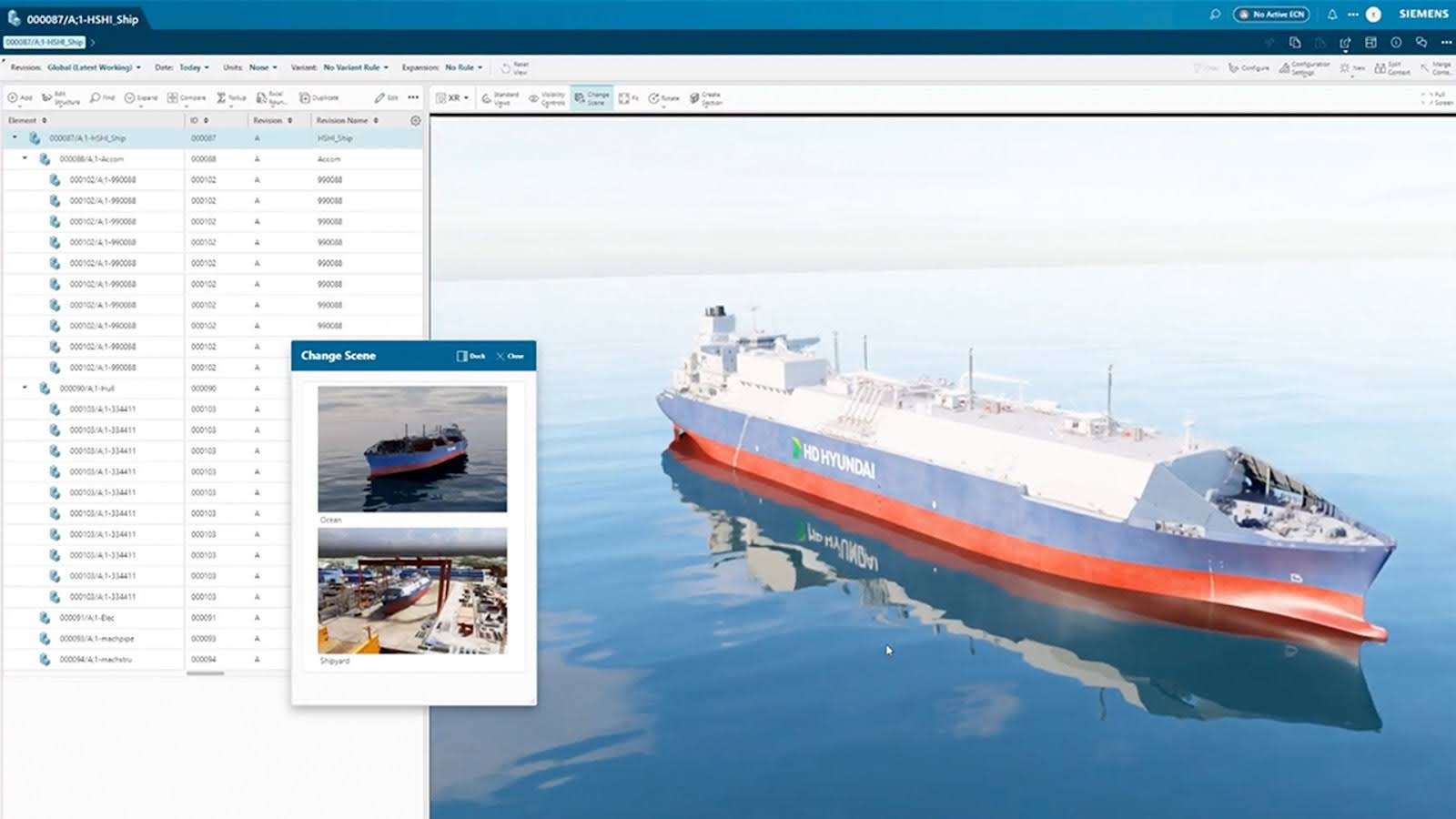Viewport: 1456px width, 819px height.
Task: Open the Variant dropdown set to No Variant Rule
Action: 355,67
